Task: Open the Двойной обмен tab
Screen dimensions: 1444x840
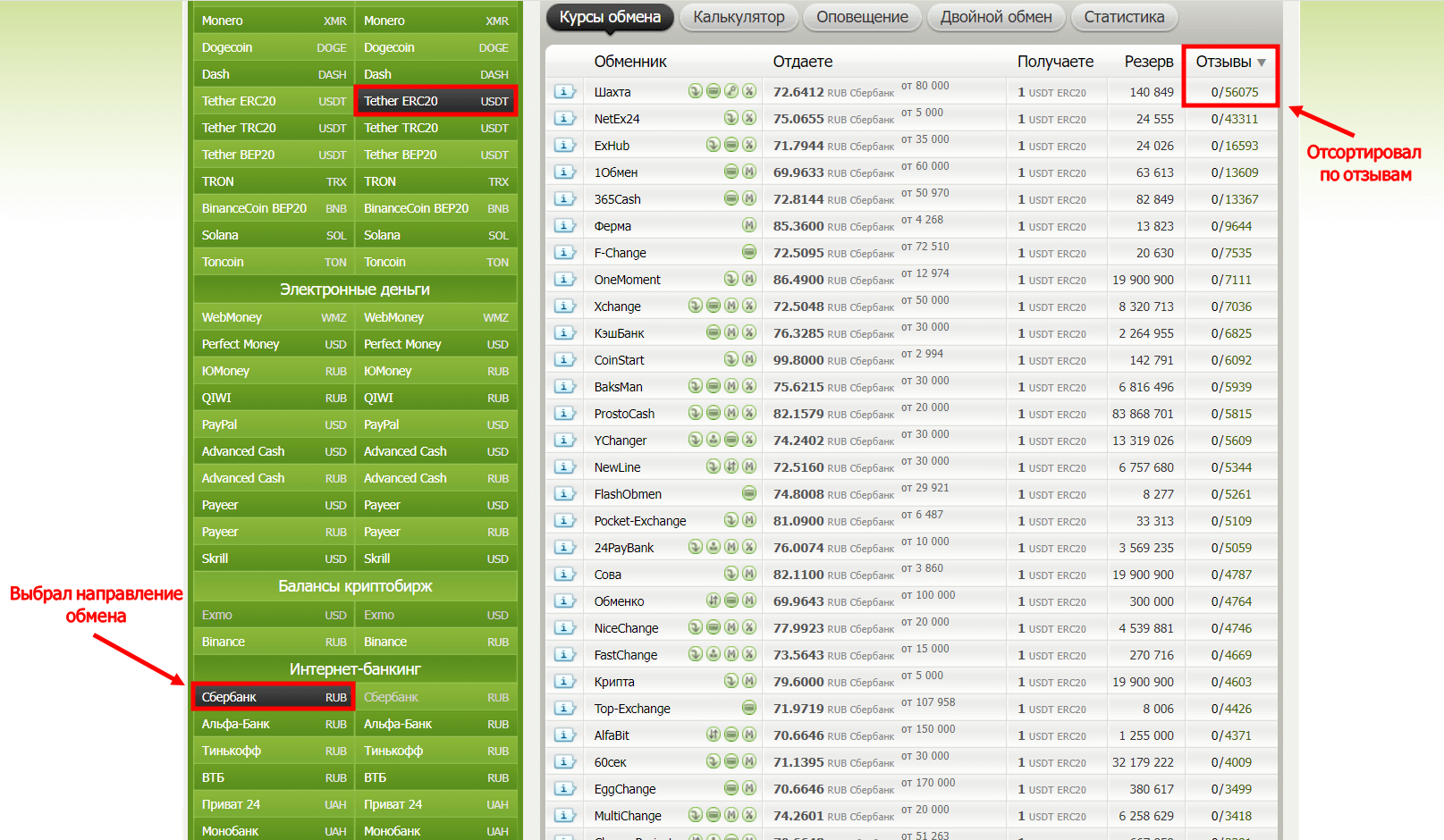Action: point(996,17)
